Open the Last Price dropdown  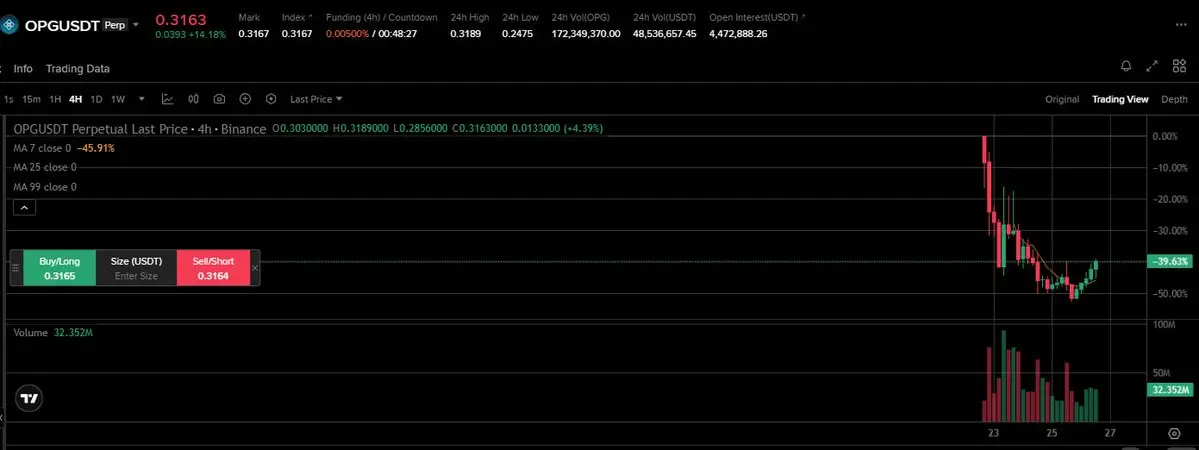(x=316, y=99)
